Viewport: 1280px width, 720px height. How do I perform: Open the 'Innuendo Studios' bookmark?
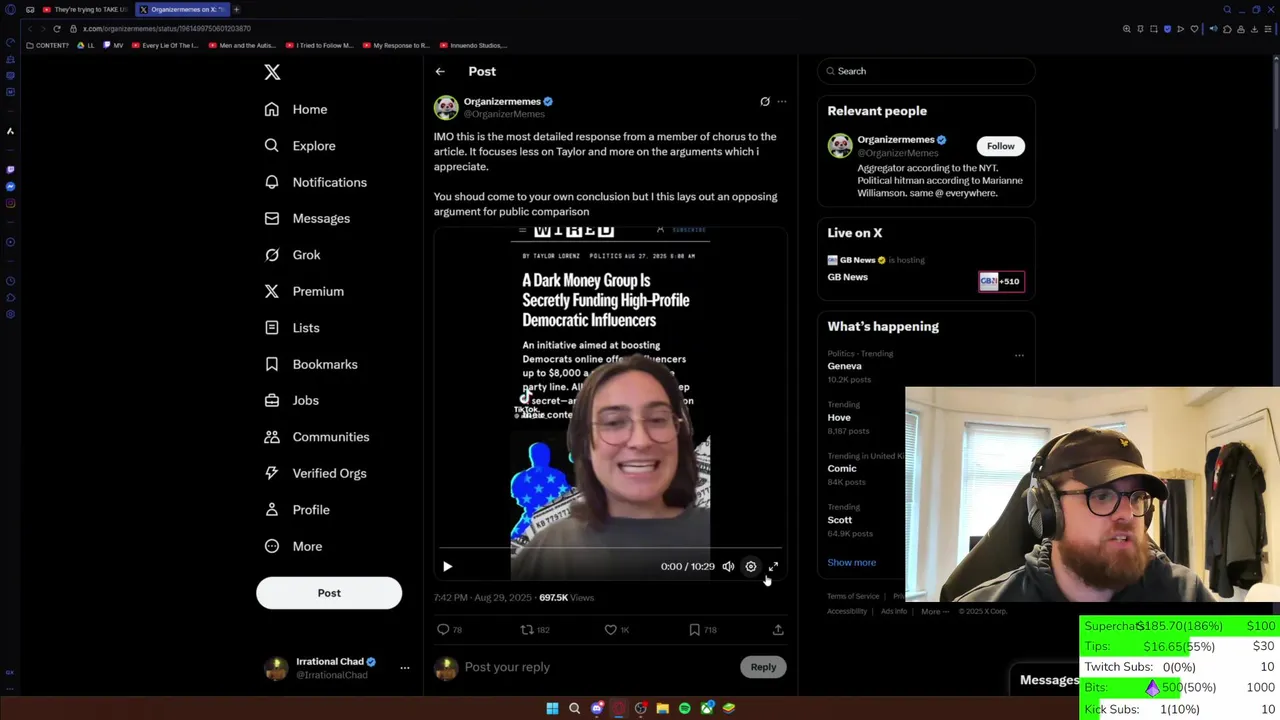coord(474,45)
